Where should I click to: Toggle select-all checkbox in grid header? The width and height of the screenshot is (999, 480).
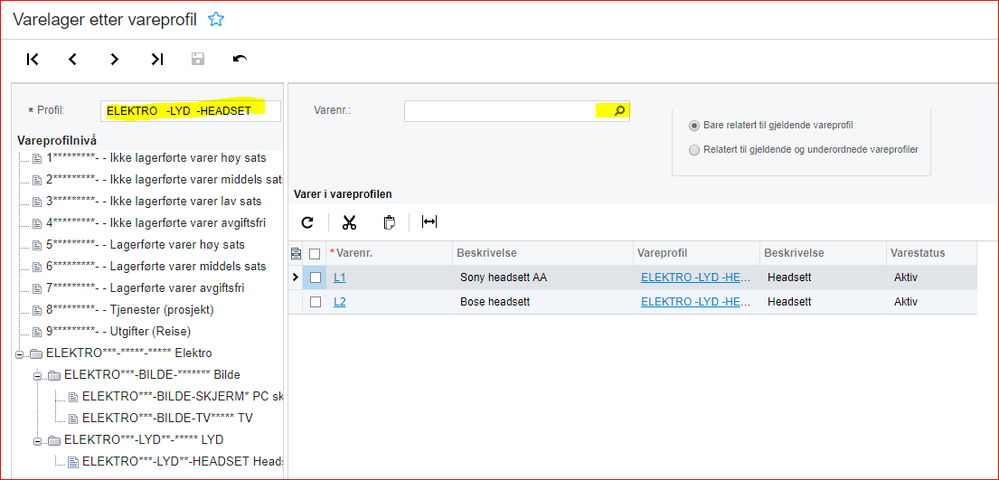click(x=315, y=254)
